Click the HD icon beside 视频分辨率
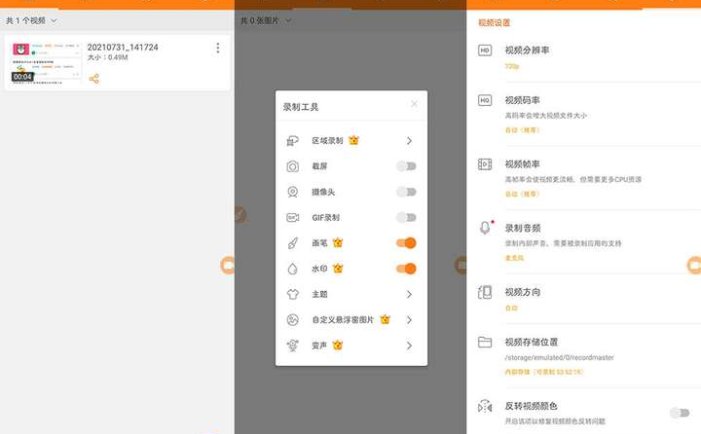Image resolution: width=701 pixels, height=434 pixels. (485, 51)
